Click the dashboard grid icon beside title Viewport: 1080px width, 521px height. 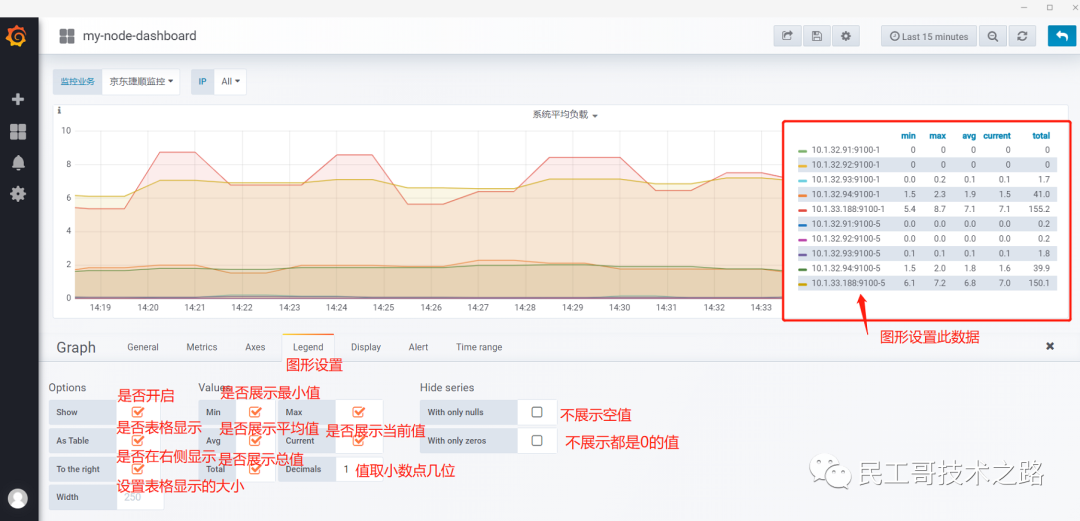point(67,36)
